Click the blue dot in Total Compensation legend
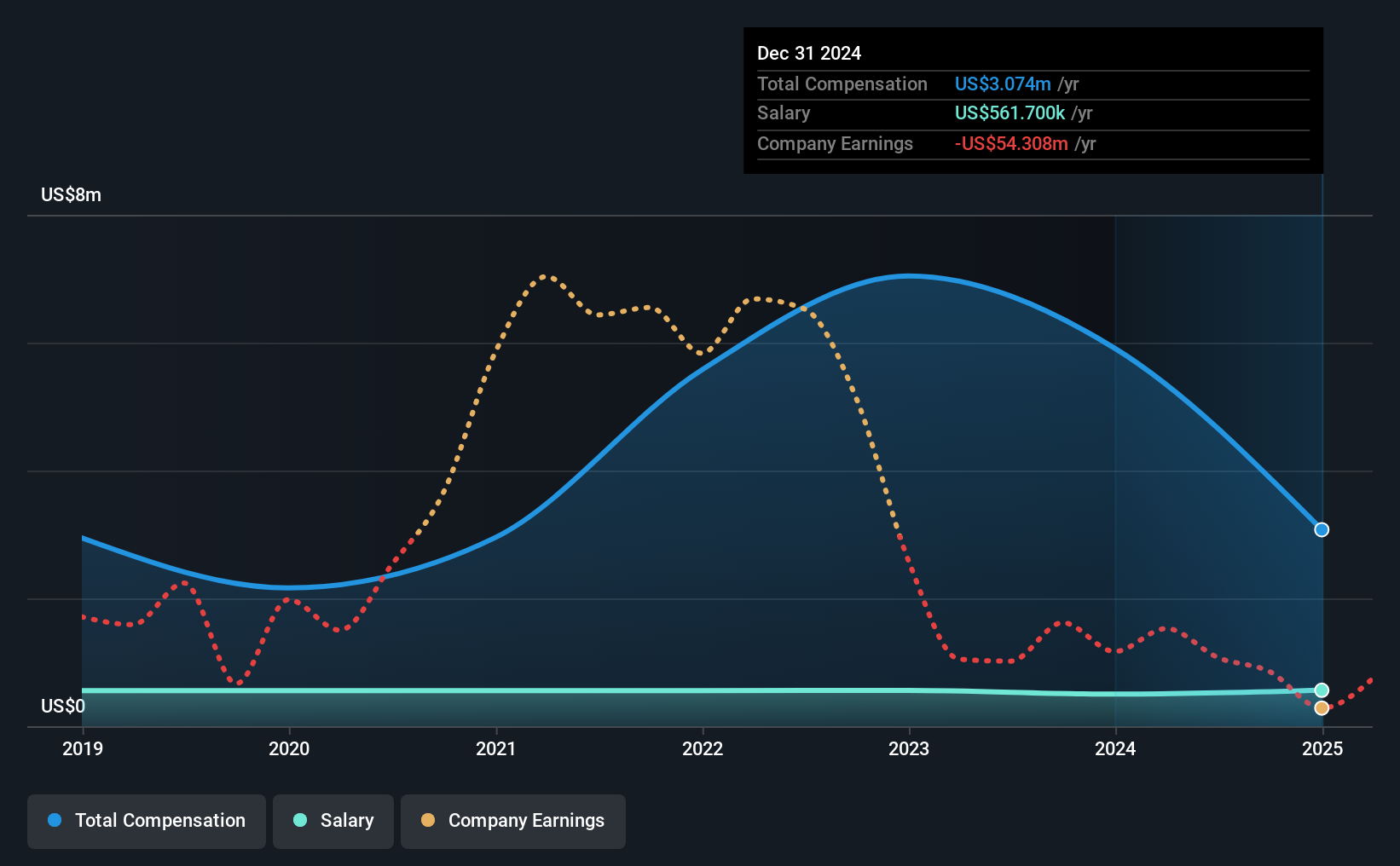The width and height of the screenshot is (1400, 866). [x=55, y=820]
